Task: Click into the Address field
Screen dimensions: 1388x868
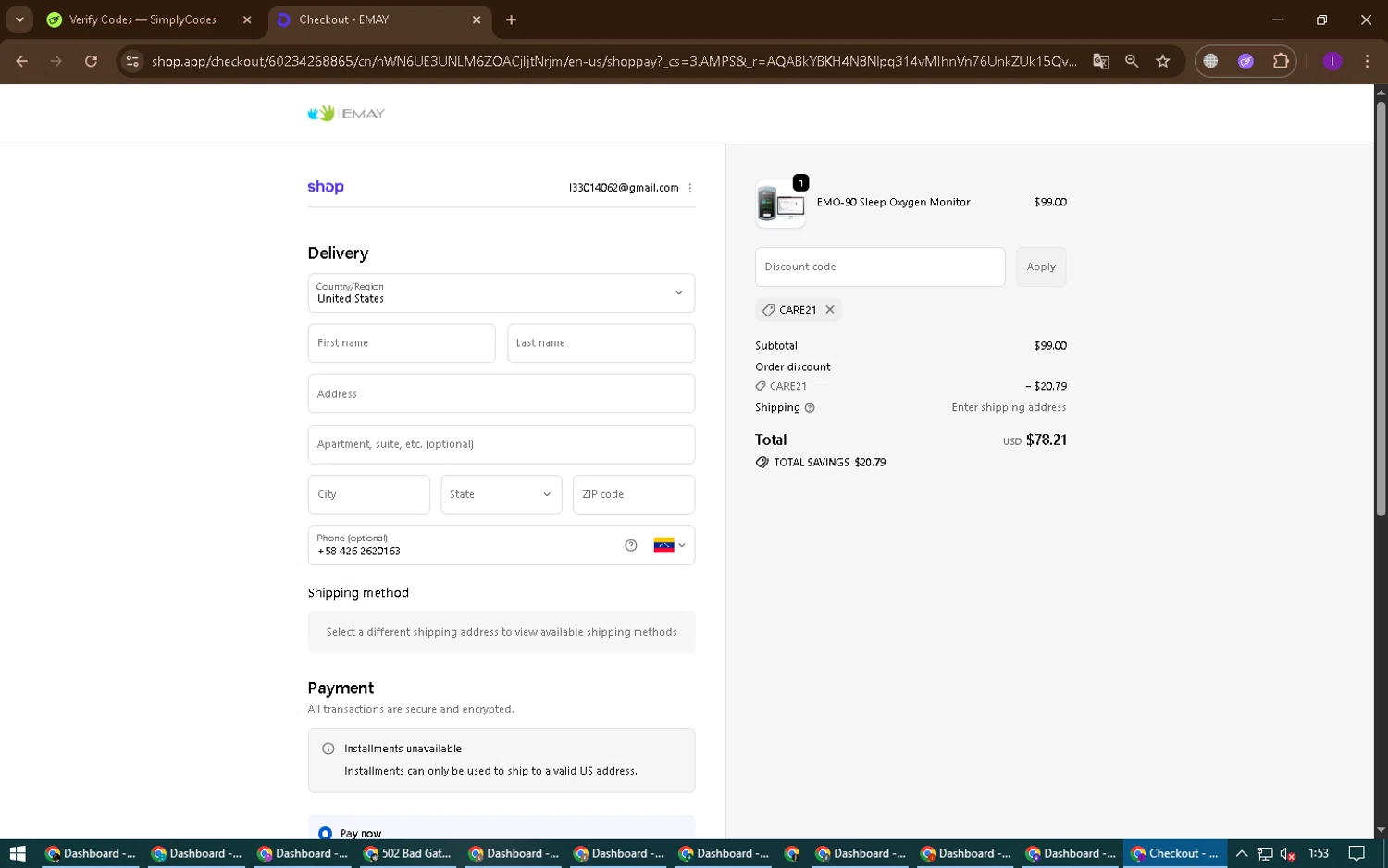Action: 502,393
